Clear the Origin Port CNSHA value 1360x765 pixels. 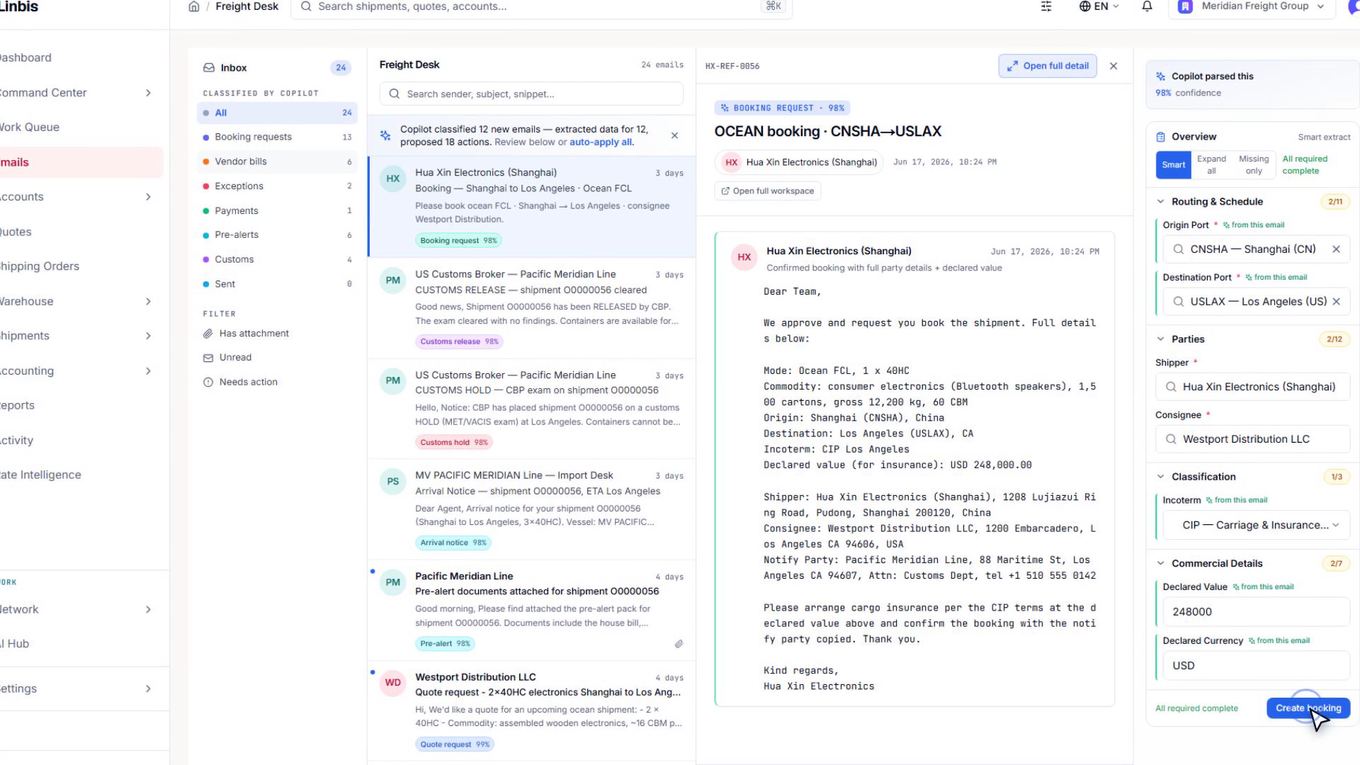[x=1336, y=249]
